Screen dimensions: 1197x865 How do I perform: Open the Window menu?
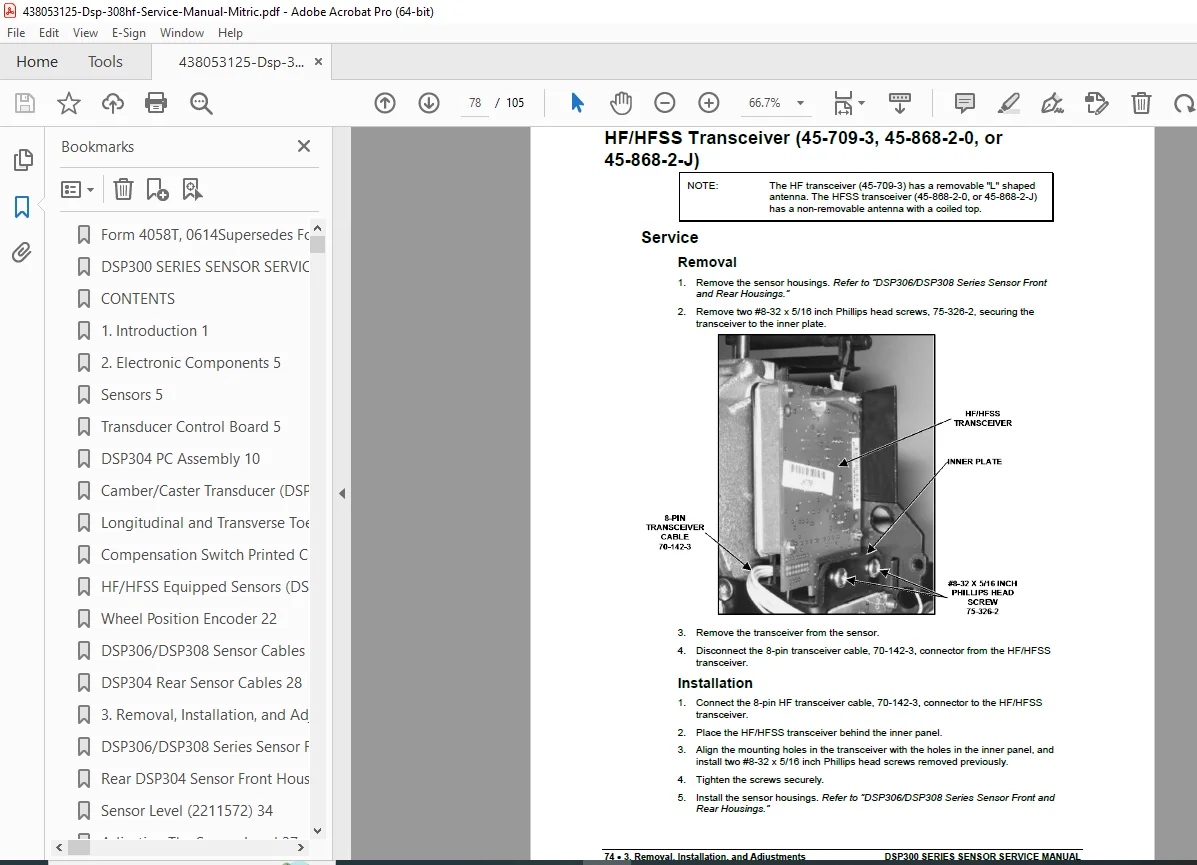[x=182, y=33]
